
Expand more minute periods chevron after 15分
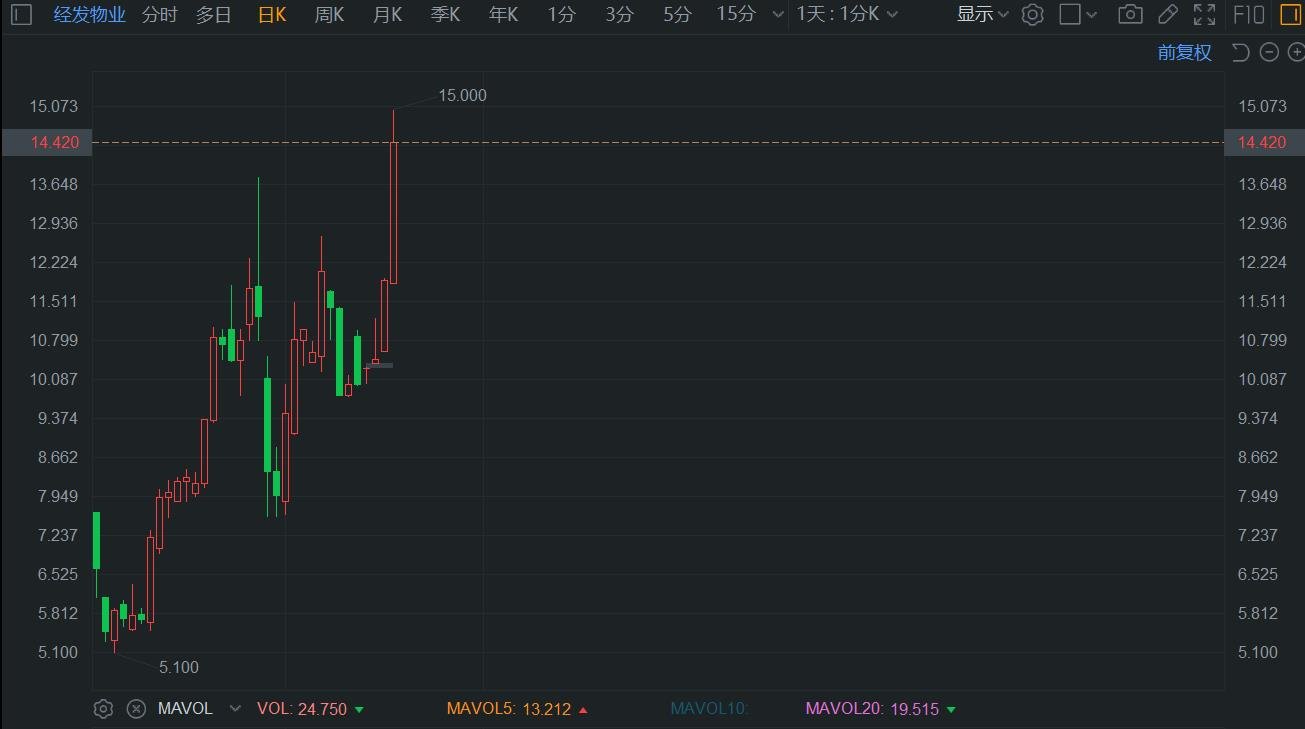[779, 15]
